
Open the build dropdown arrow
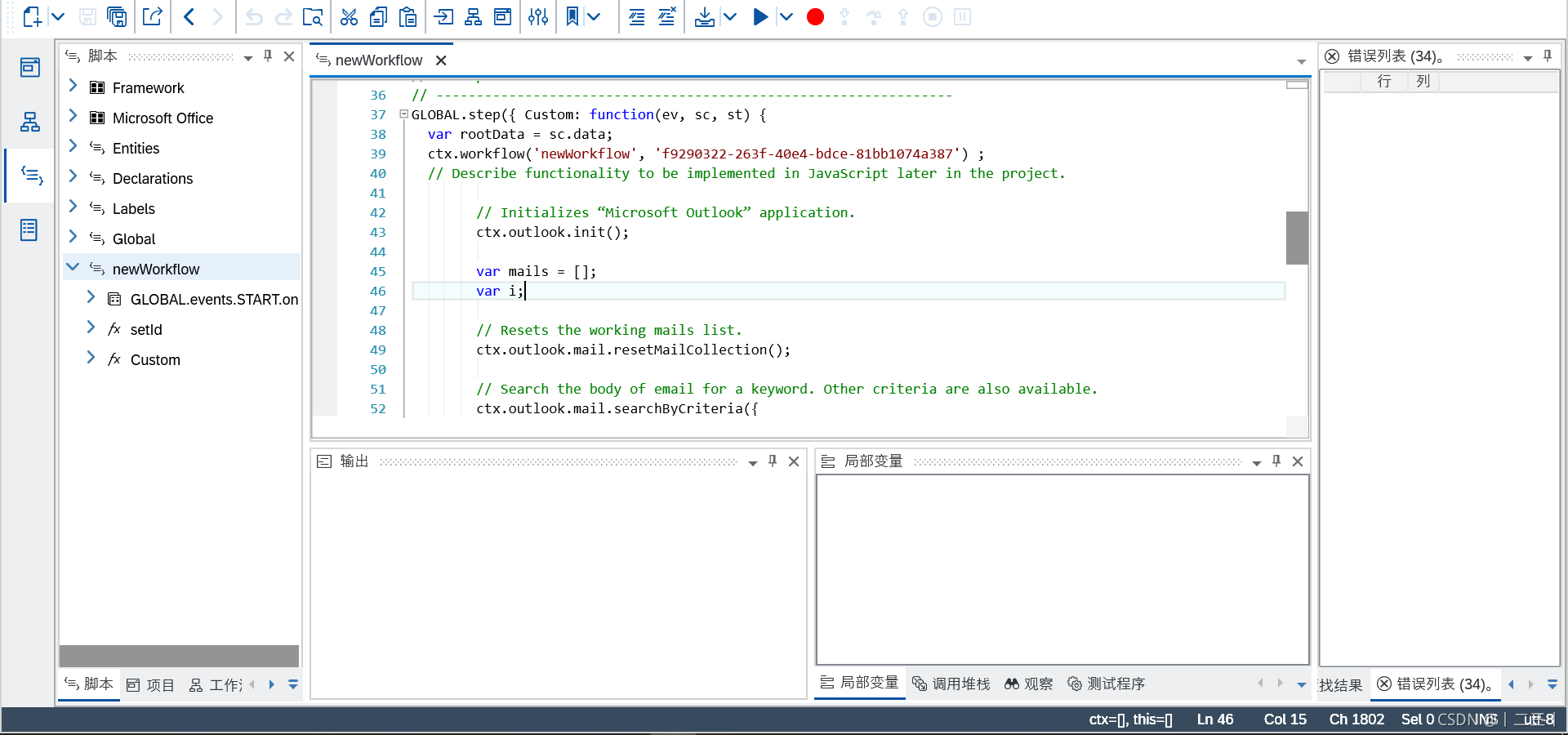730,16
